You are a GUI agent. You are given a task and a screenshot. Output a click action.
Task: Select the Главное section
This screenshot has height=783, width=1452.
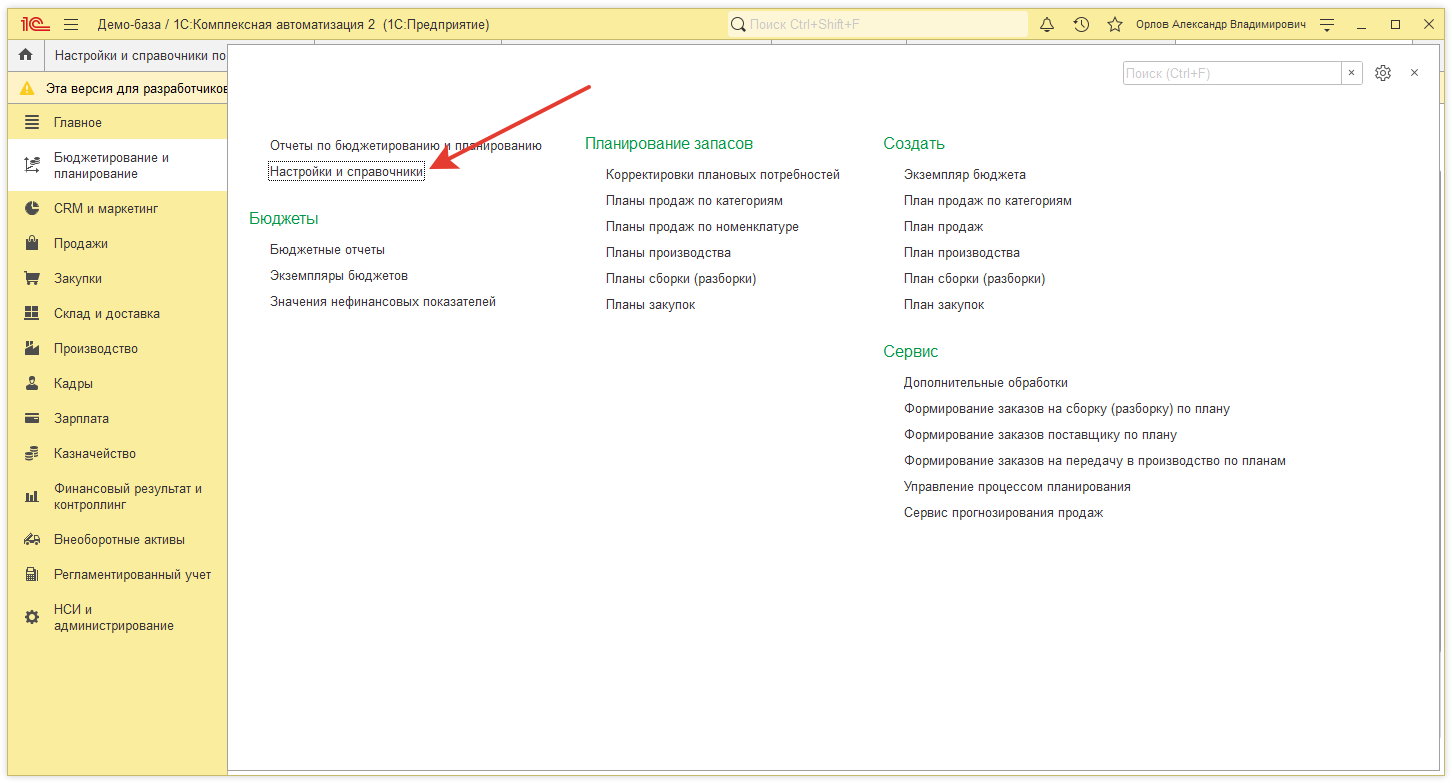pos(77,123)
